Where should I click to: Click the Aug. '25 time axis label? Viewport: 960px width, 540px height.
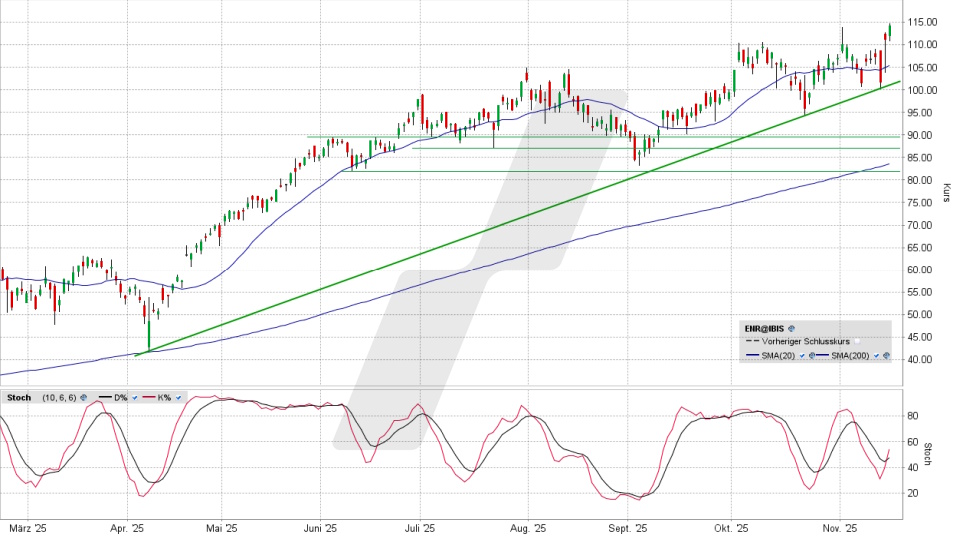(x=526, y=529)
